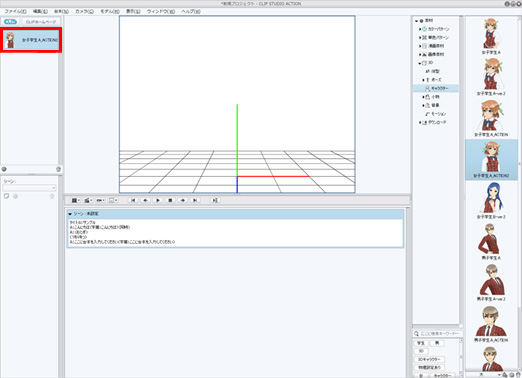Collapse the 3D node
Image resolution: width=522 pixels, height=378 pixels.
pos(420,63)
